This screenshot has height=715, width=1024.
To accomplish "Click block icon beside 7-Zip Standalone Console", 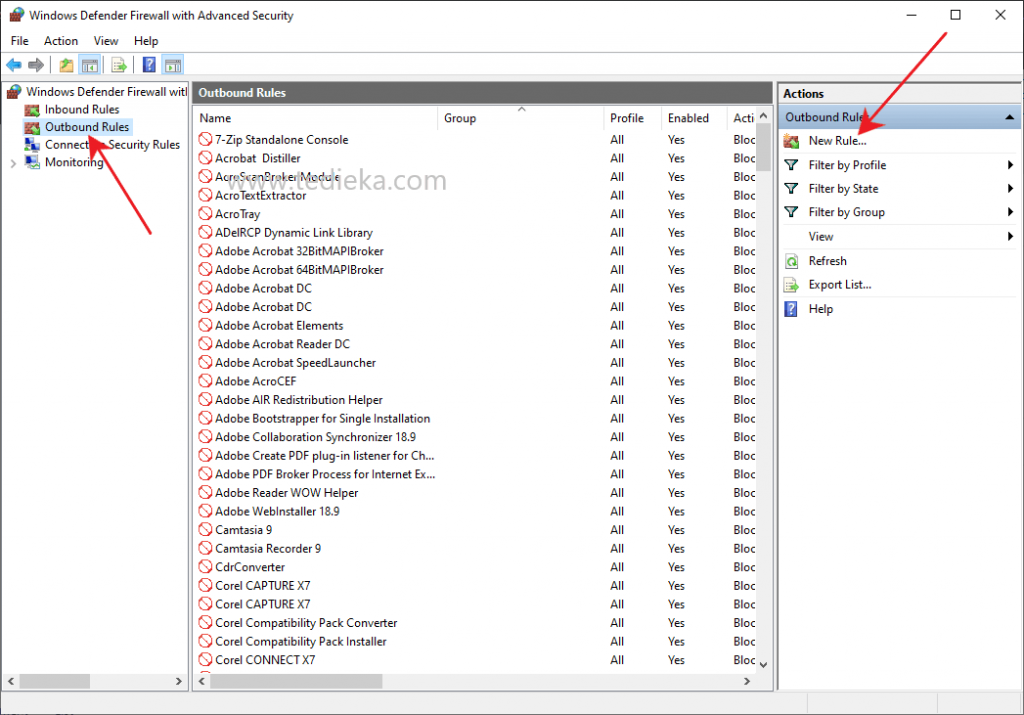I will point(206,139).
